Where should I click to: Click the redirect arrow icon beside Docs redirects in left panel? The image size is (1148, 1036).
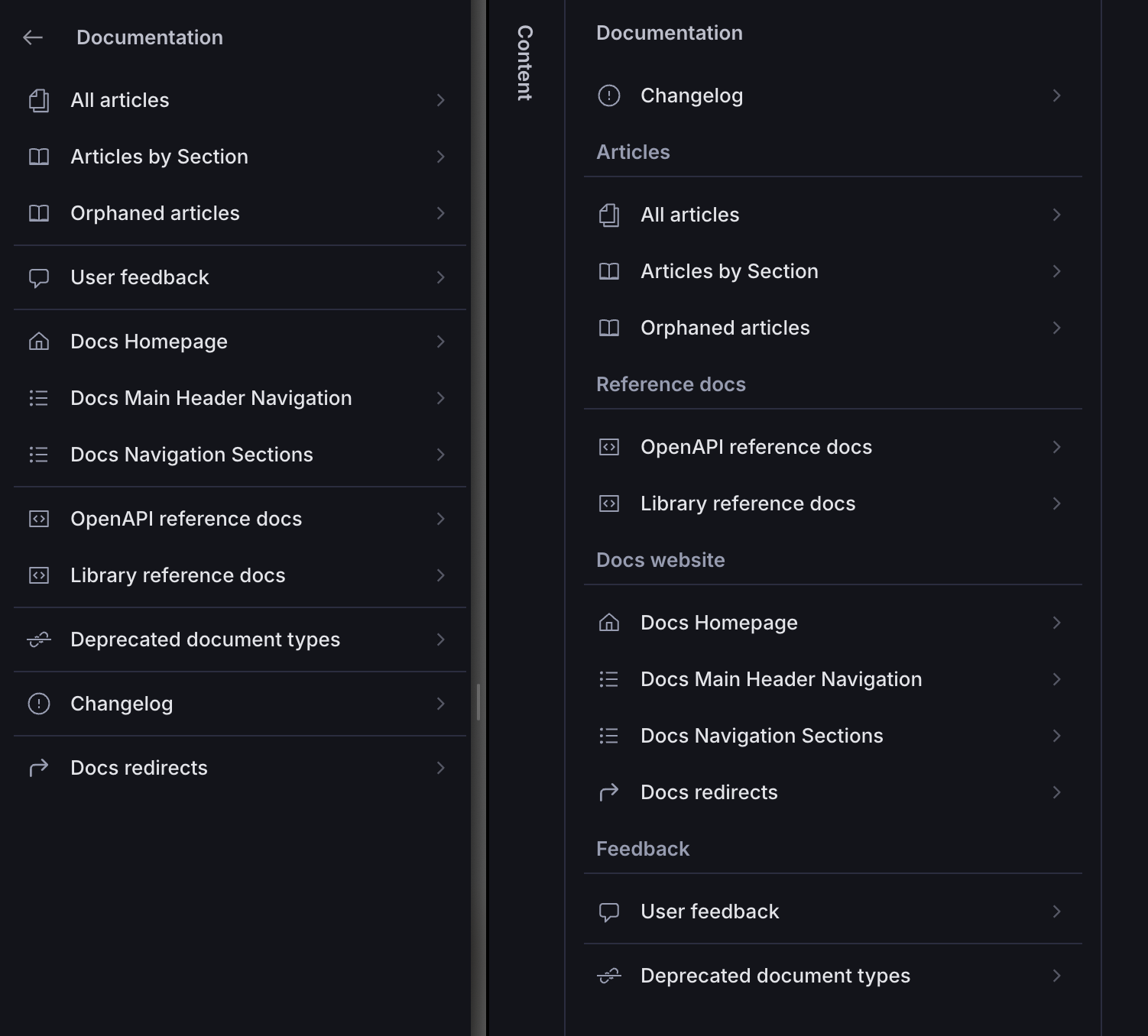pyautogui.click(x=39, y=768)
